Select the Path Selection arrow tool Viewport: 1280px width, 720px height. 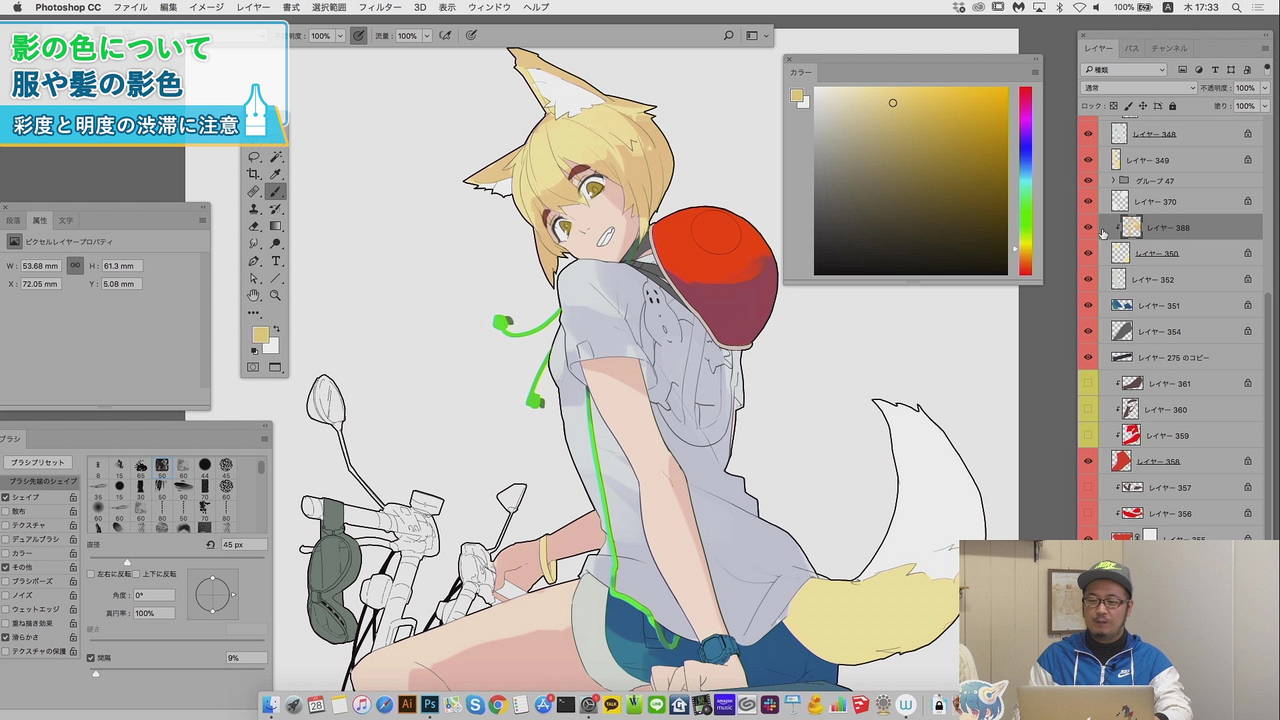[x=254, y=278]
